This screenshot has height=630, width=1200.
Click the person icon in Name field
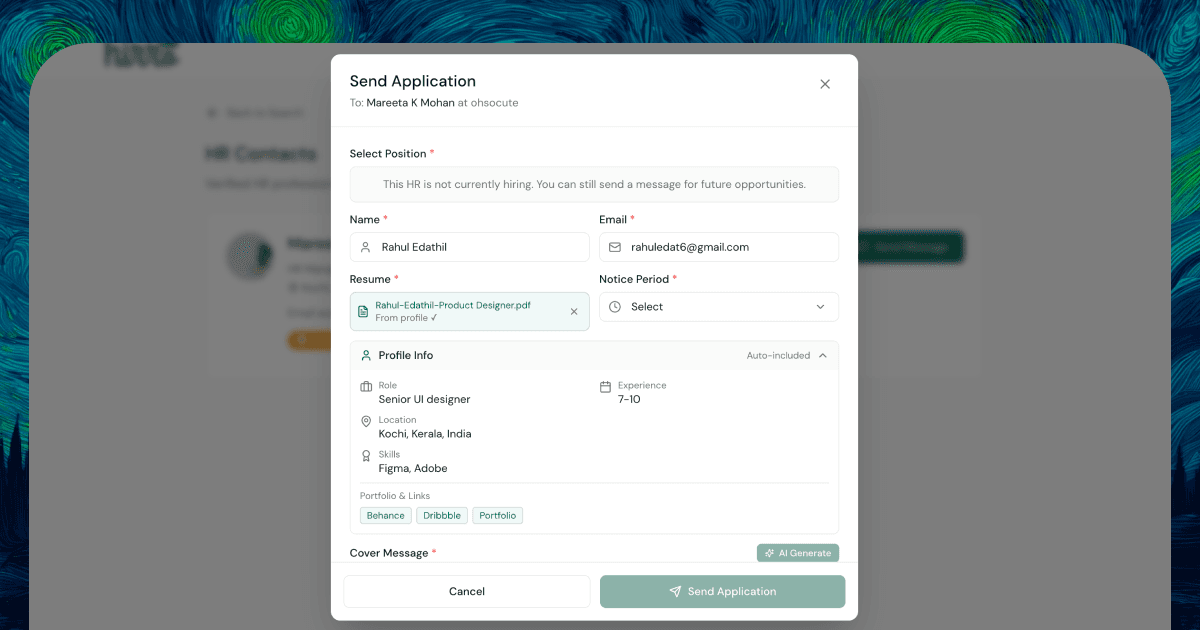point(366,247)
